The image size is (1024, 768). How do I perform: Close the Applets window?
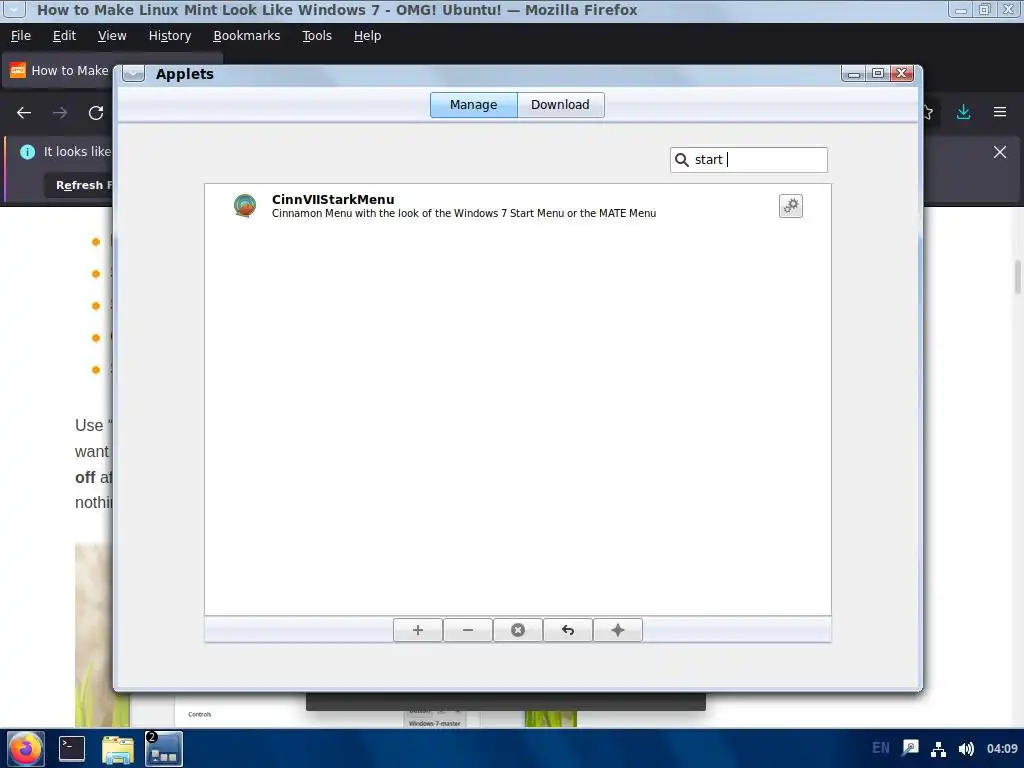coord(902,73)
